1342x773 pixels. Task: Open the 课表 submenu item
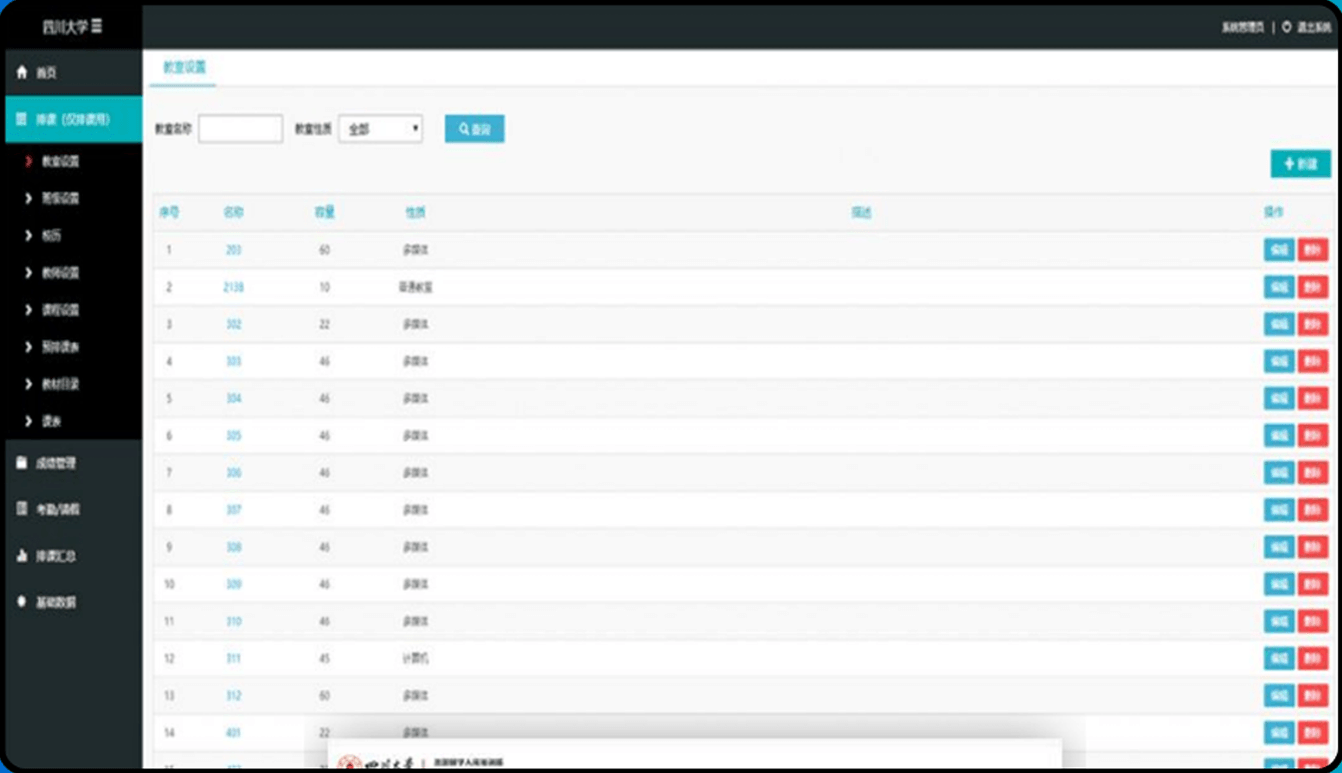point(51,422)
